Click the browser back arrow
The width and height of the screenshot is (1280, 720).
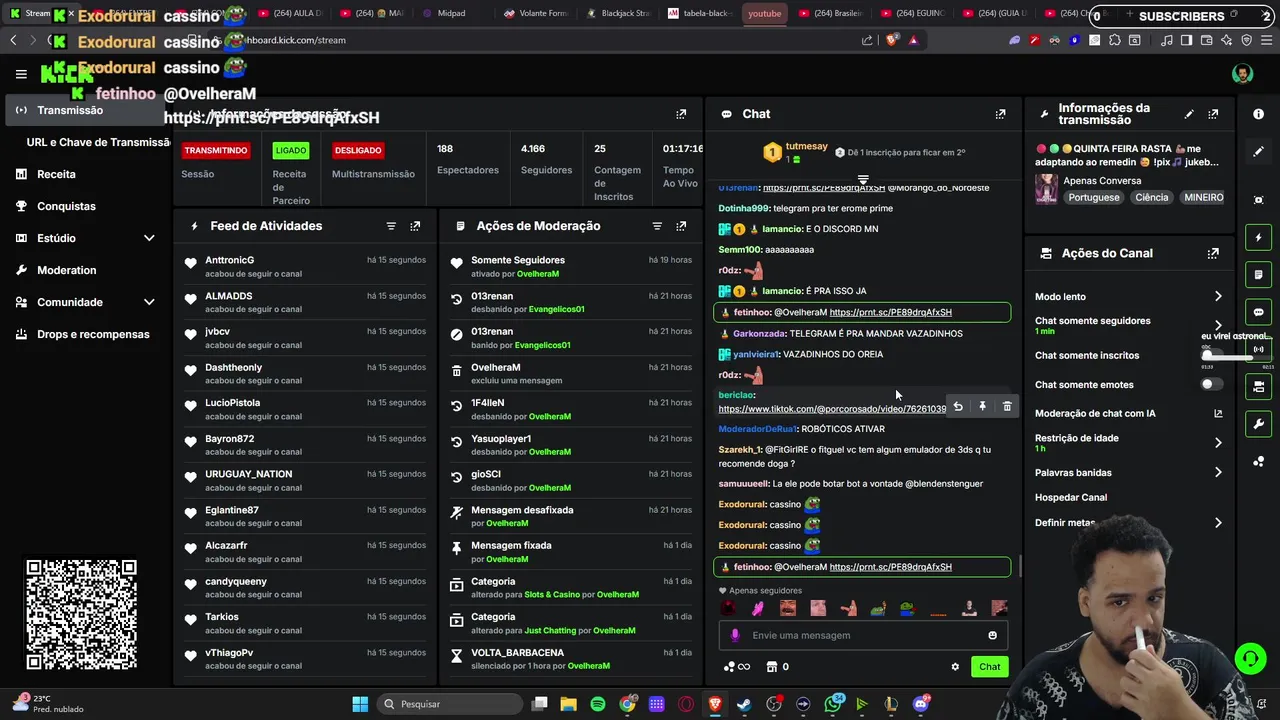coord(13,40)
